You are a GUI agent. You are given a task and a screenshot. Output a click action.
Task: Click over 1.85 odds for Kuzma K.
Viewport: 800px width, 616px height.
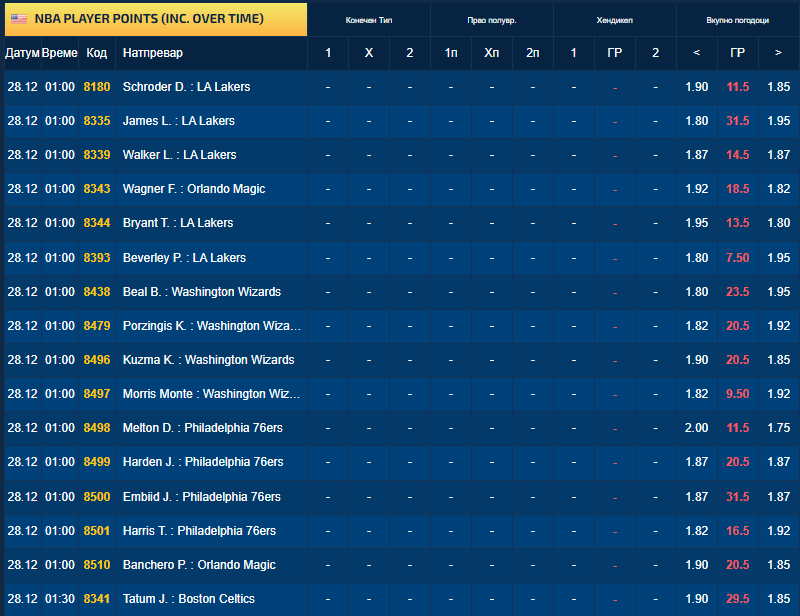pos(779,360)
